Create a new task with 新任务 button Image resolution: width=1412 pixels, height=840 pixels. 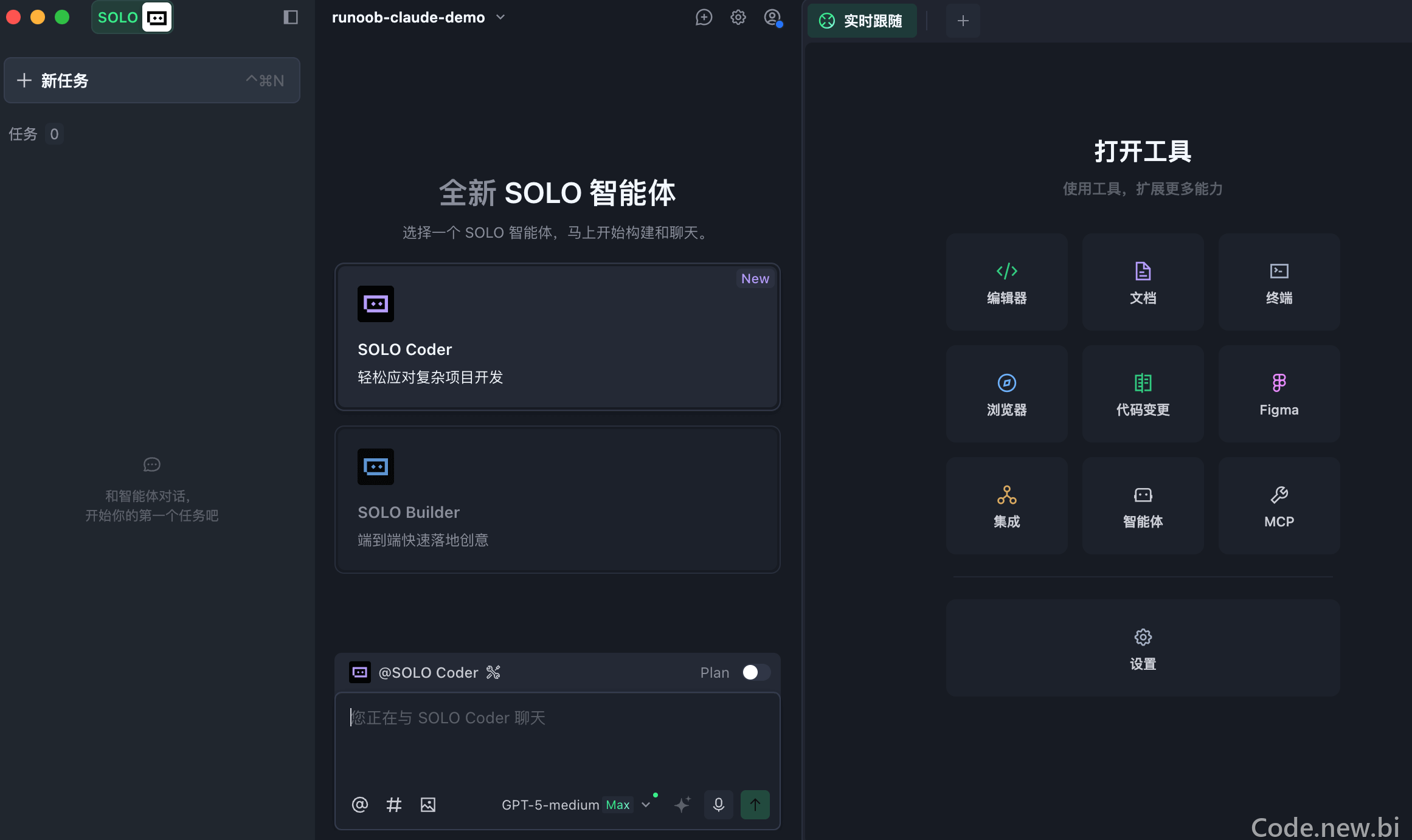click(152, 80)
